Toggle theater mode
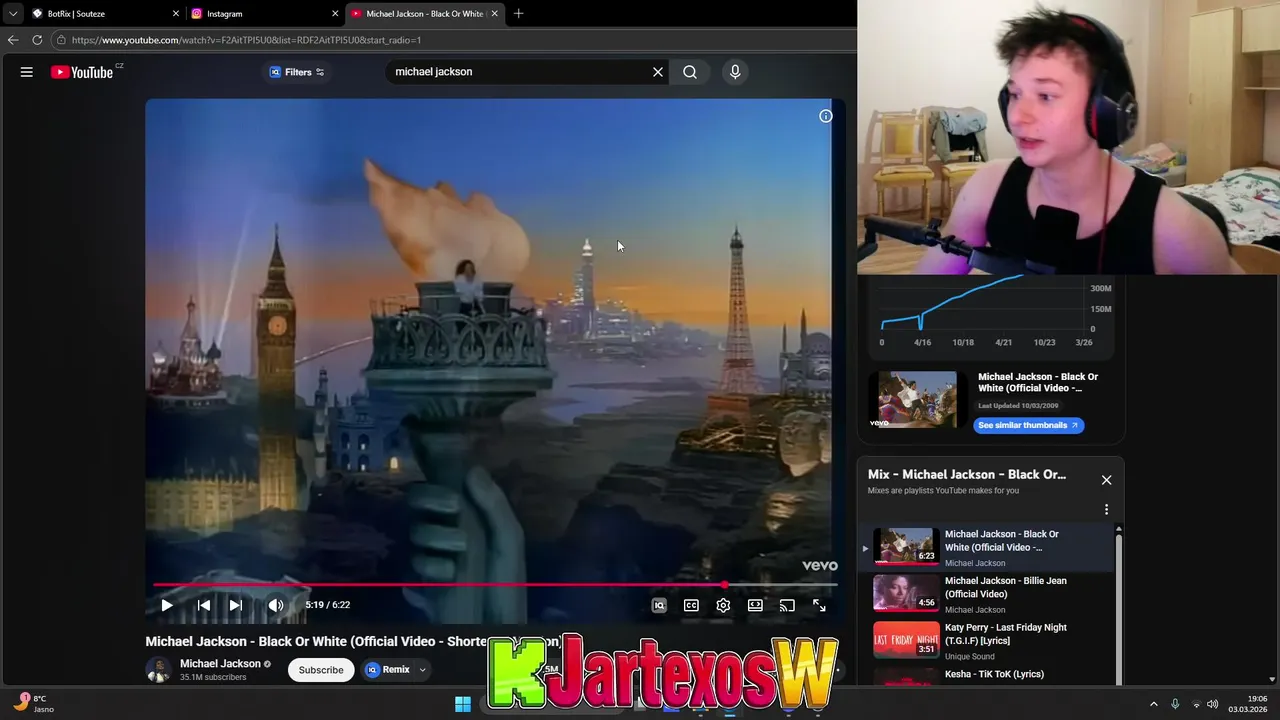The image size is (1280, 720). (x=755, y=605)
